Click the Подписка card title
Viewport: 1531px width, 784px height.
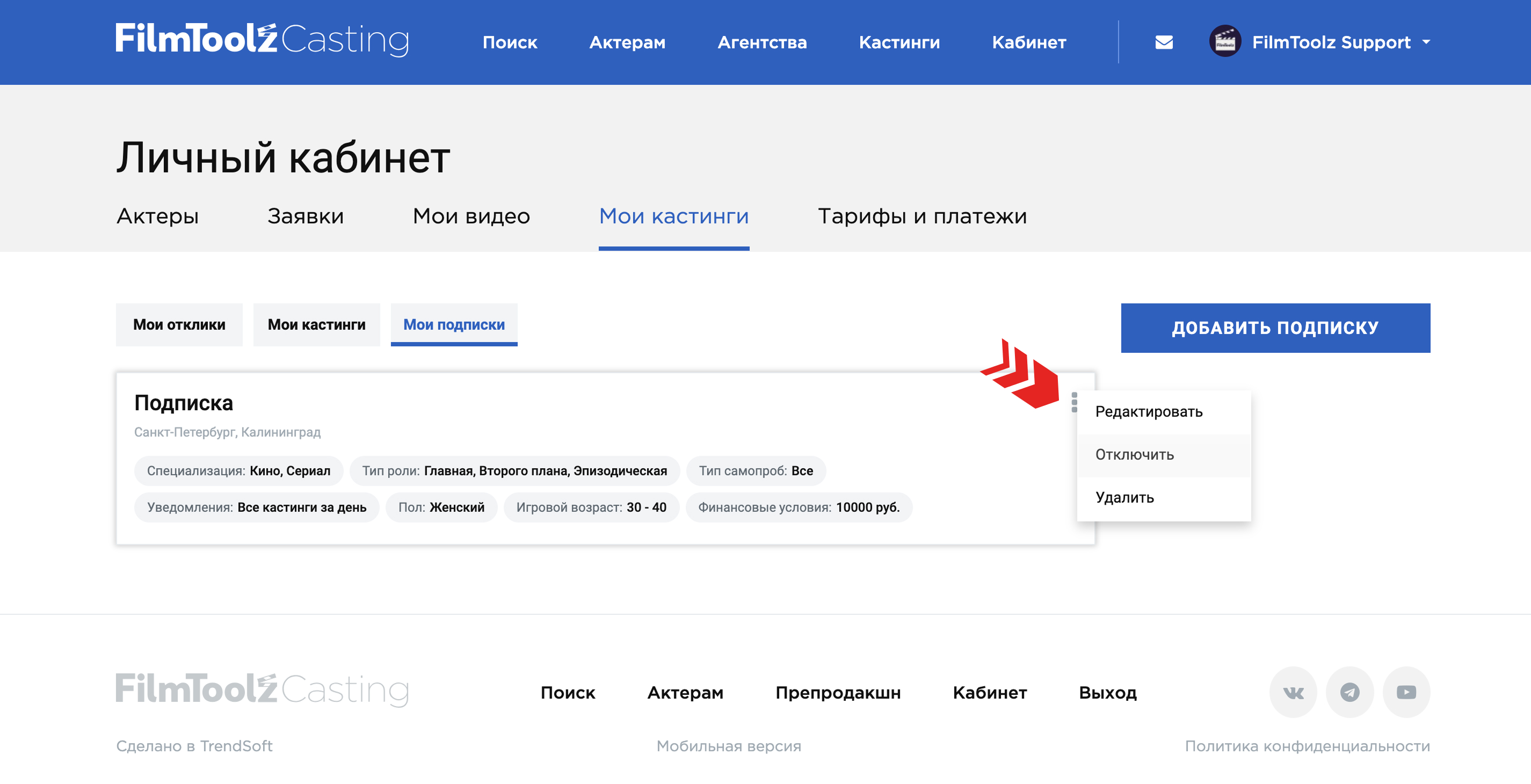[x=183, y=403]
